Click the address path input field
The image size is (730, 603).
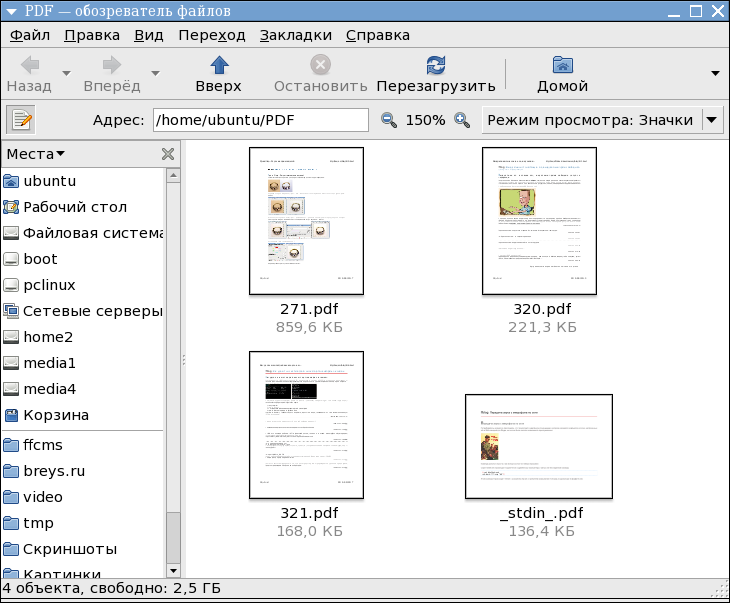coord(260,120)
